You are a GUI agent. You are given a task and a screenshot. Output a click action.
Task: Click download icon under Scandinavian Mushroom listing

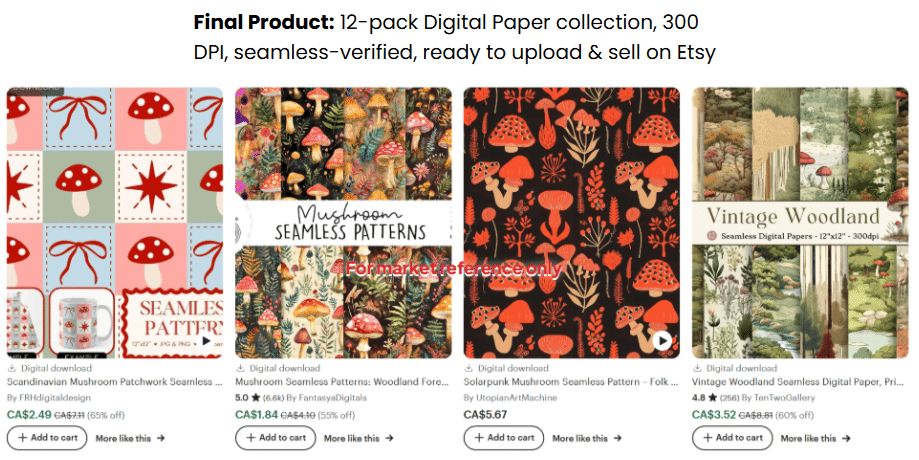pyautogui.click(x=11, y=368)
